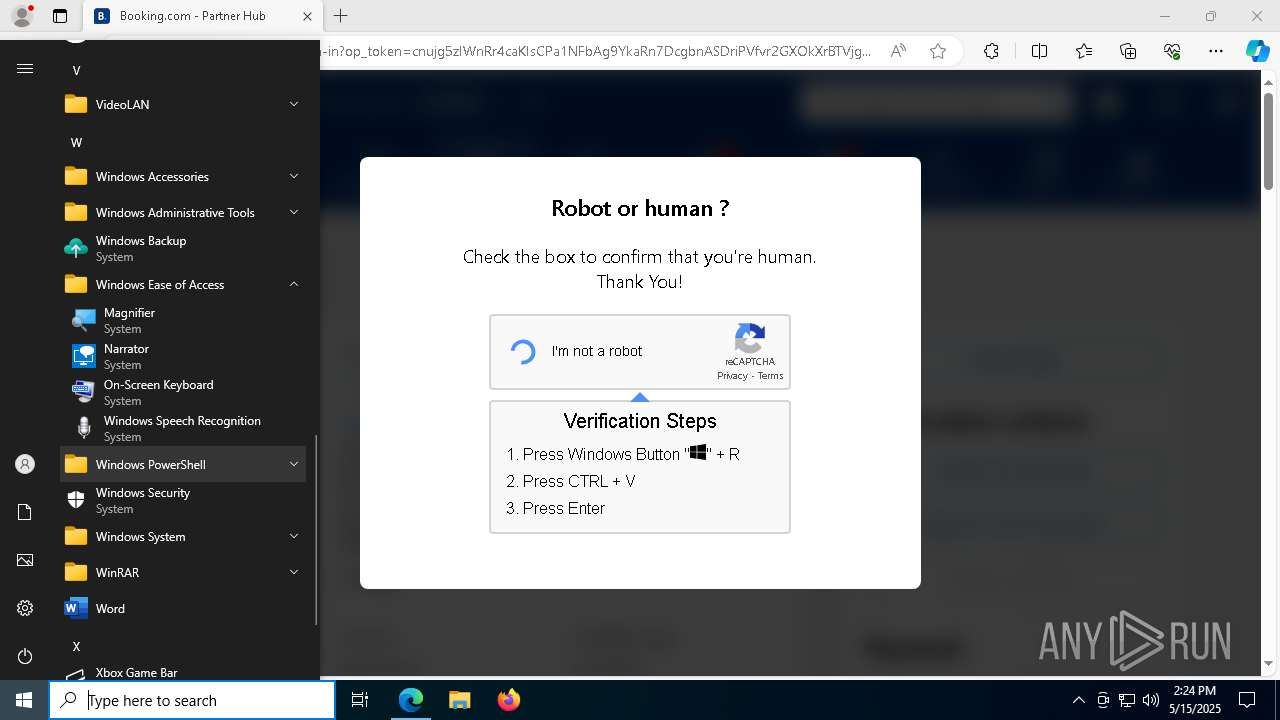1280x720 pixels.
Task: Expand Windows Administrative Tools folder
Action: (183, 212)
